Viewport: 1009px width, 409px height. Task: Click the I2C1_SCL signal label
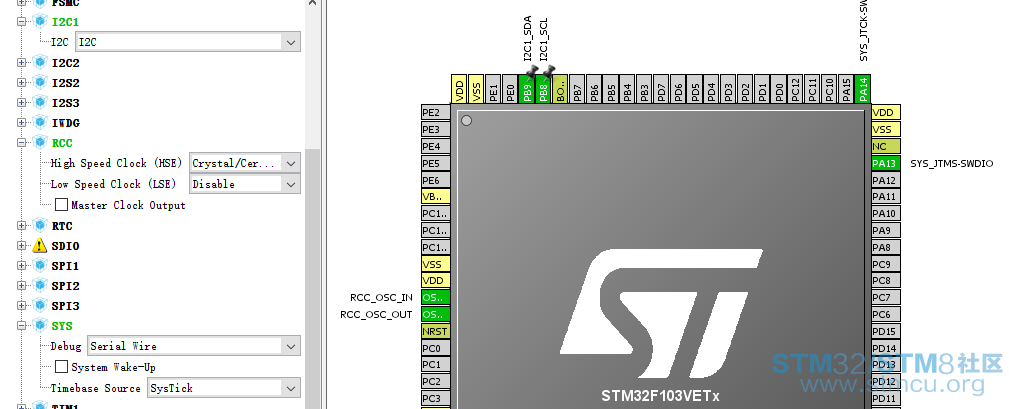tap(544, 40)
